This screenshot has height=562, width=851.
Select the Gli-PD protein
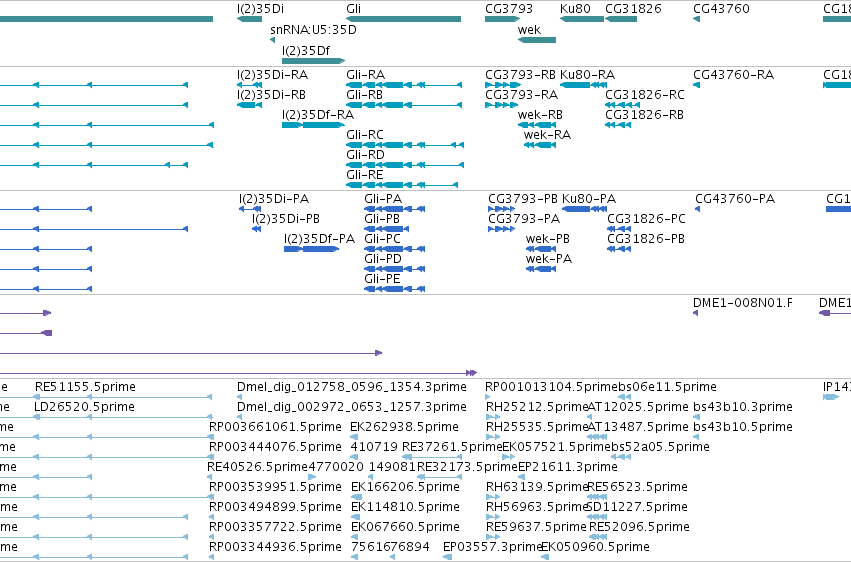tap(395, 269)
